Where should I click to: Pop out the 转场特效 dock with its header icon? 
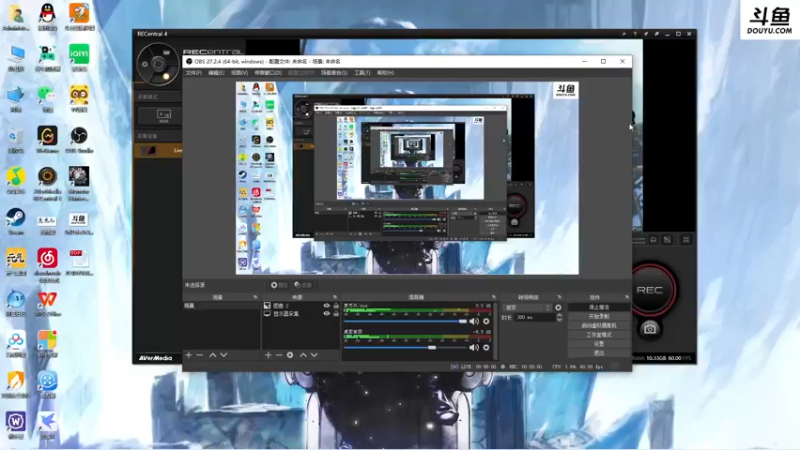[x=559, y=297]
